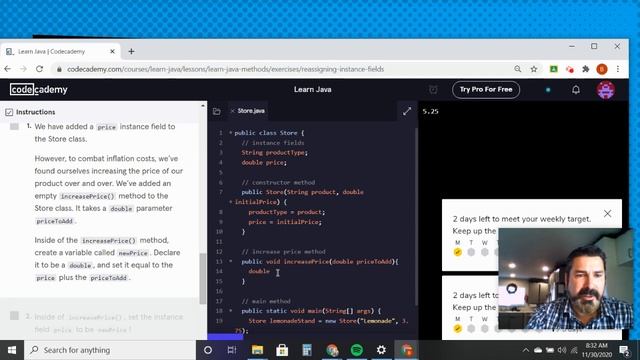Open Cortana from the taskbar
Screen dimensions: 640x360
[208, 350]
